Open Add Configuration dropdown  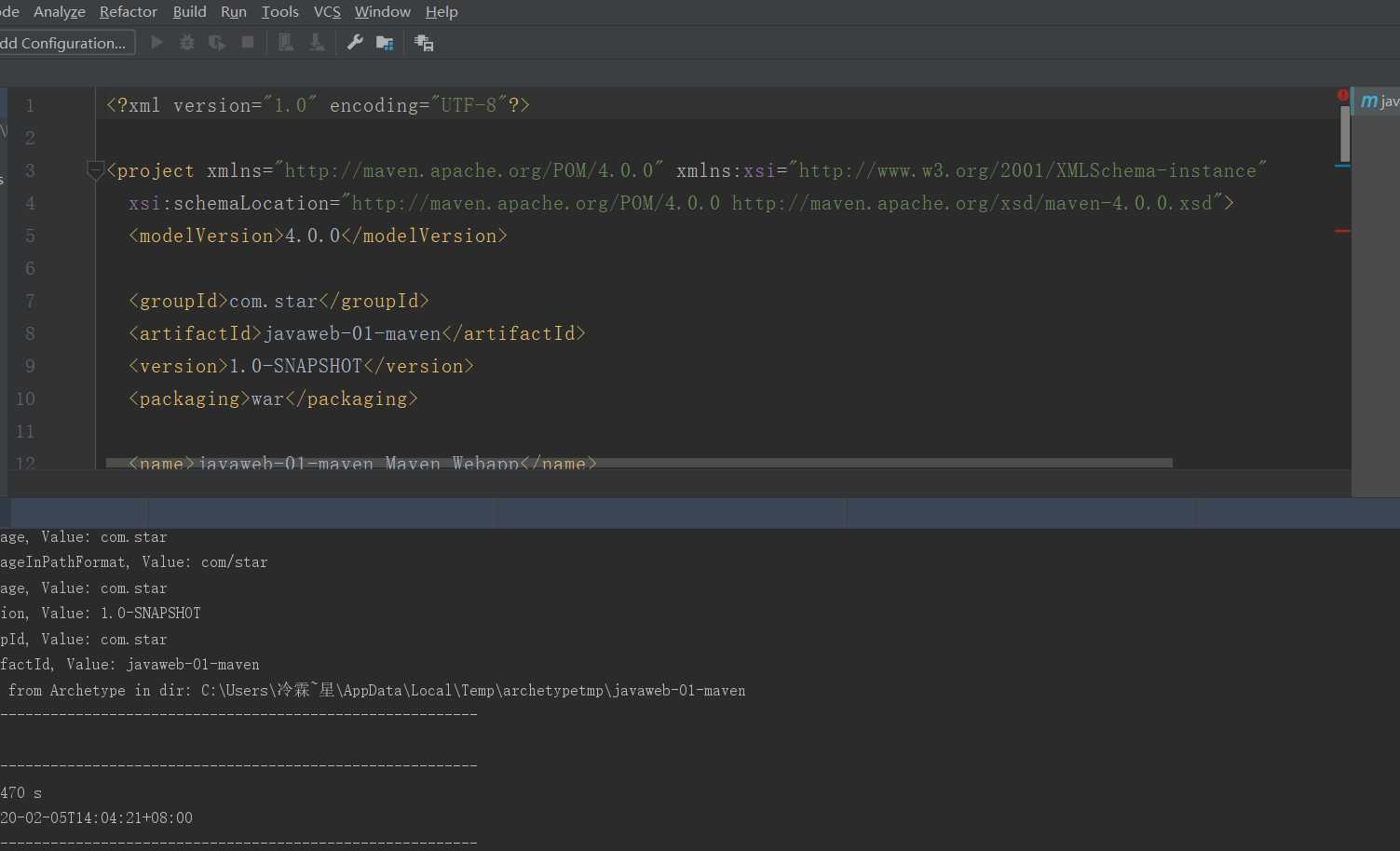point(67,43)
